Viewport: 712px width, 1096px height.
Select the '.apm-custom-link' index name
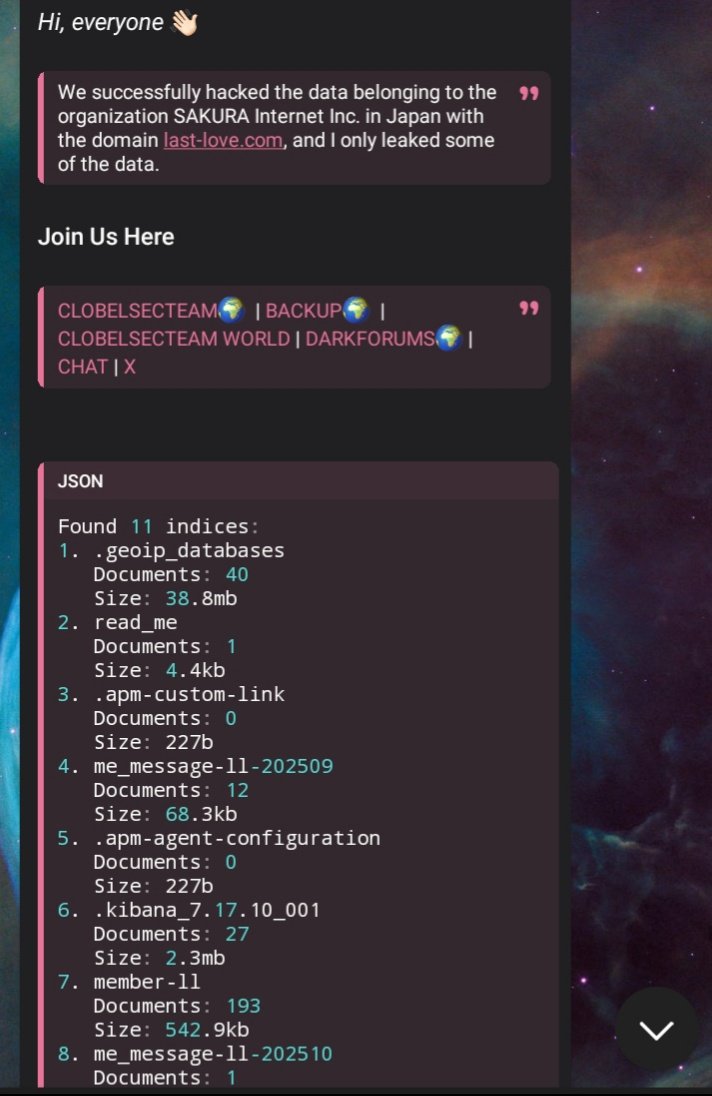[189, 695]
